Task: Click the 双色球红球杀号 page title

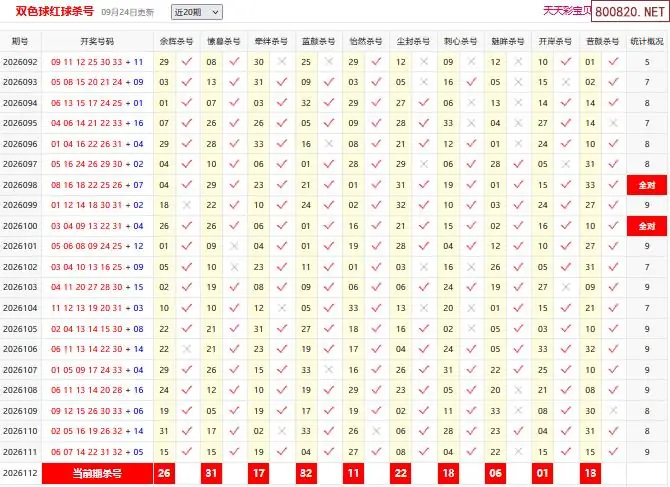Action: point(55,11)
